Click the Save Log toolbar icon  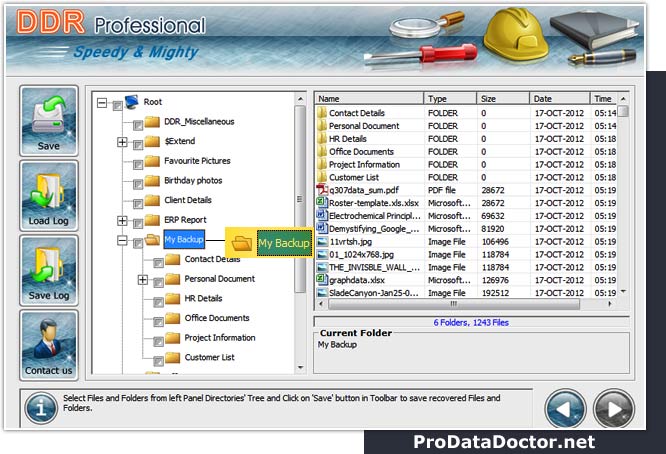49,271
